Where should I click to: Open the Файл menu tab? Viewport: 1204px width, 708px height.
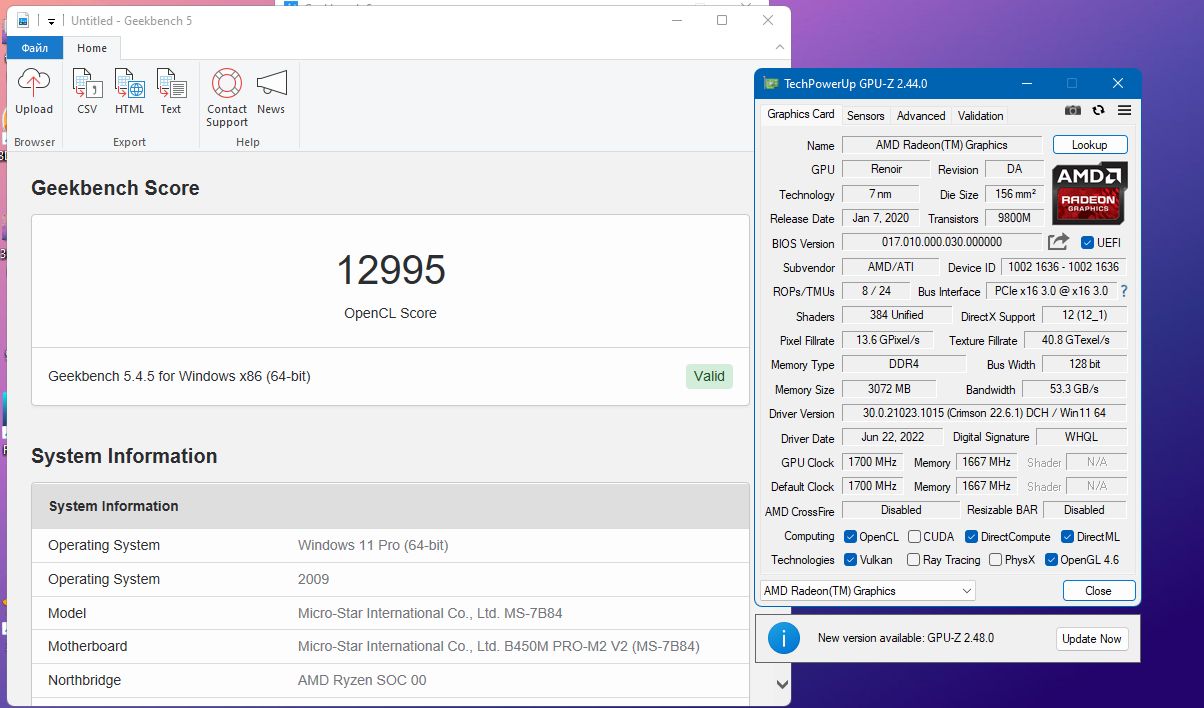pos(35,48)
